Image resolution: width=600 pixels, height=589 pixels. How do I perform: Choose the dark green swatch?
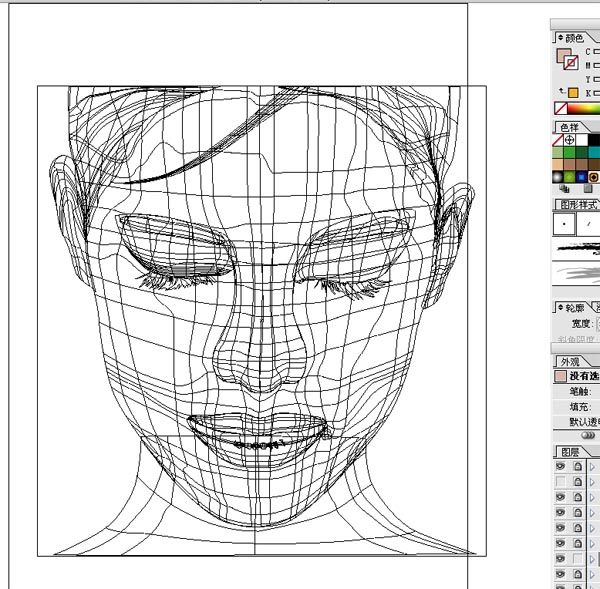(582, 153)
